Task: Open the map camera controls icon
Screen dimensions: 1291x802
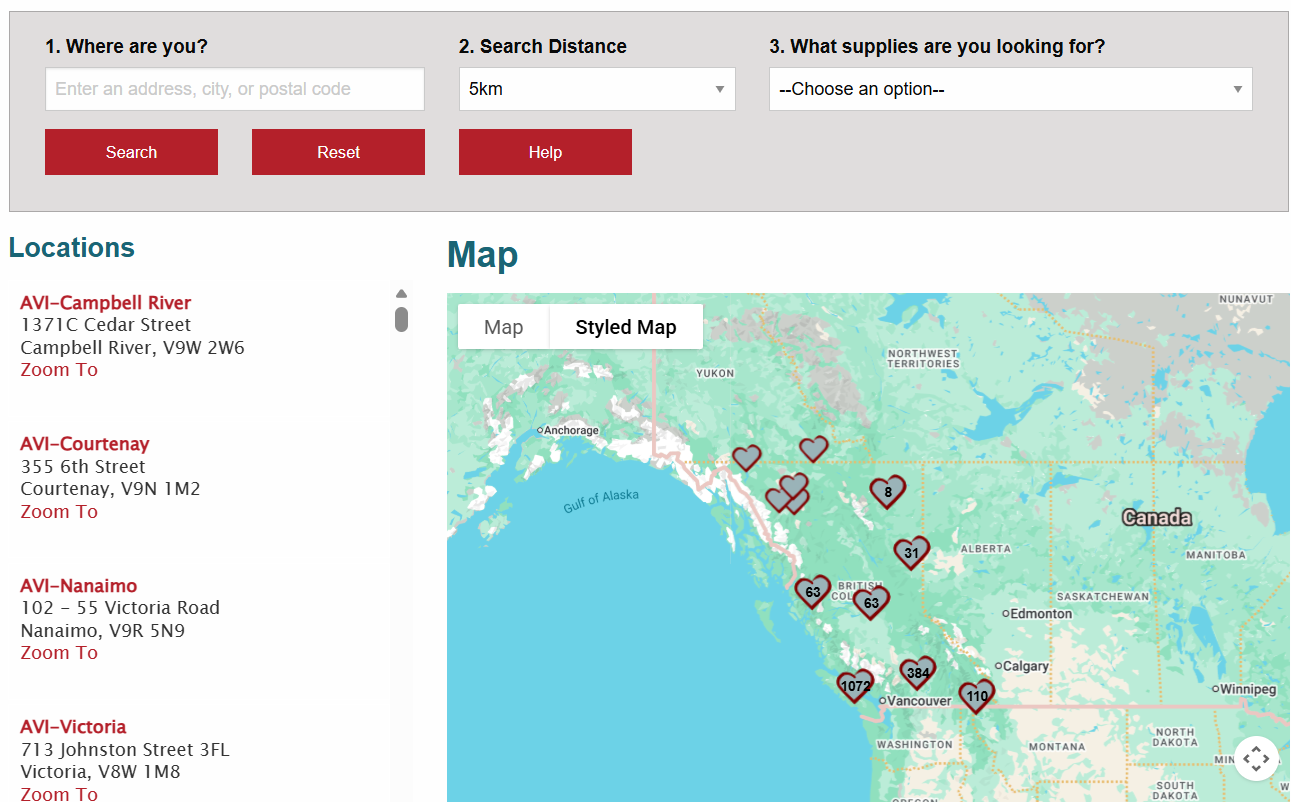Action: point(1256,758)
